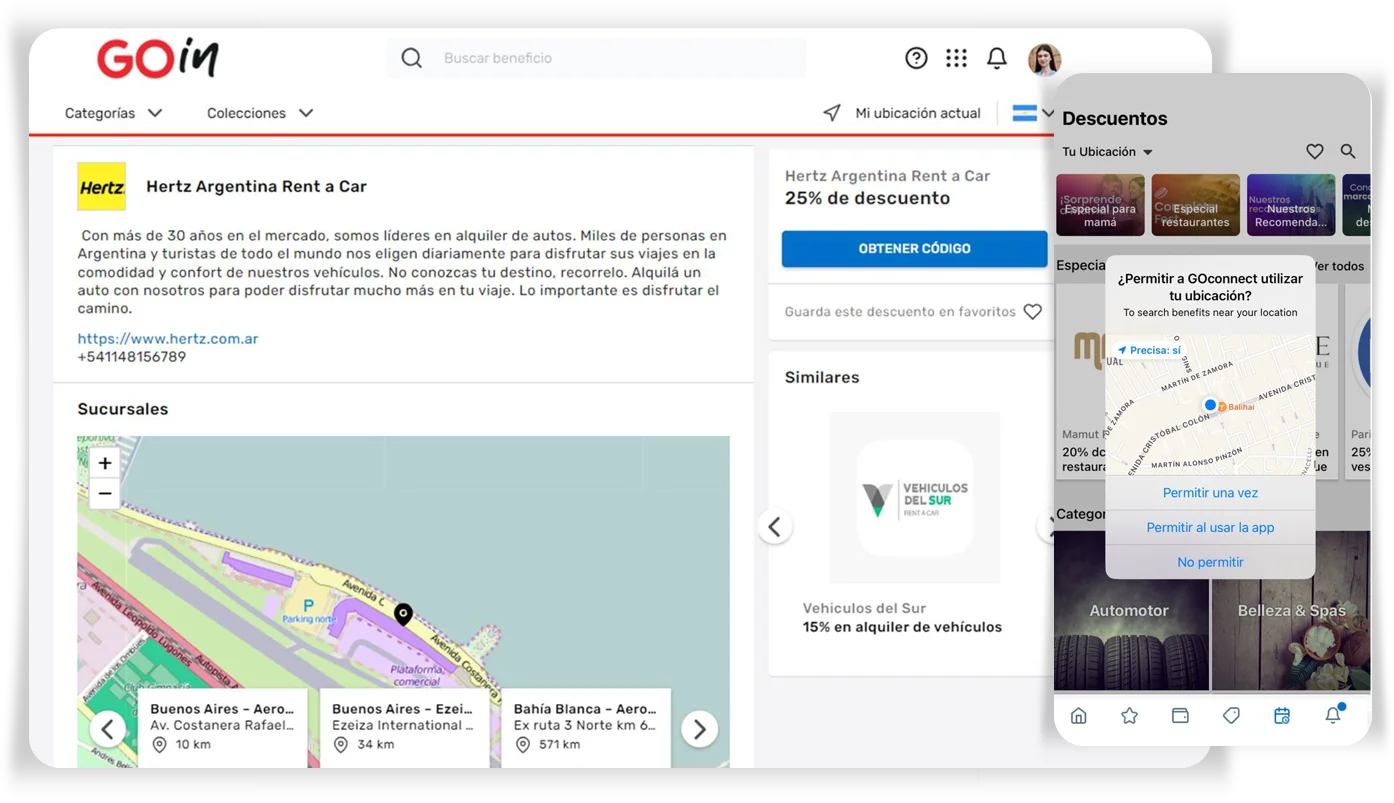The width and height of the screenshot is (1394, 803).
Task: Click previous arrow on branch cards
Action: click(108, 729)
